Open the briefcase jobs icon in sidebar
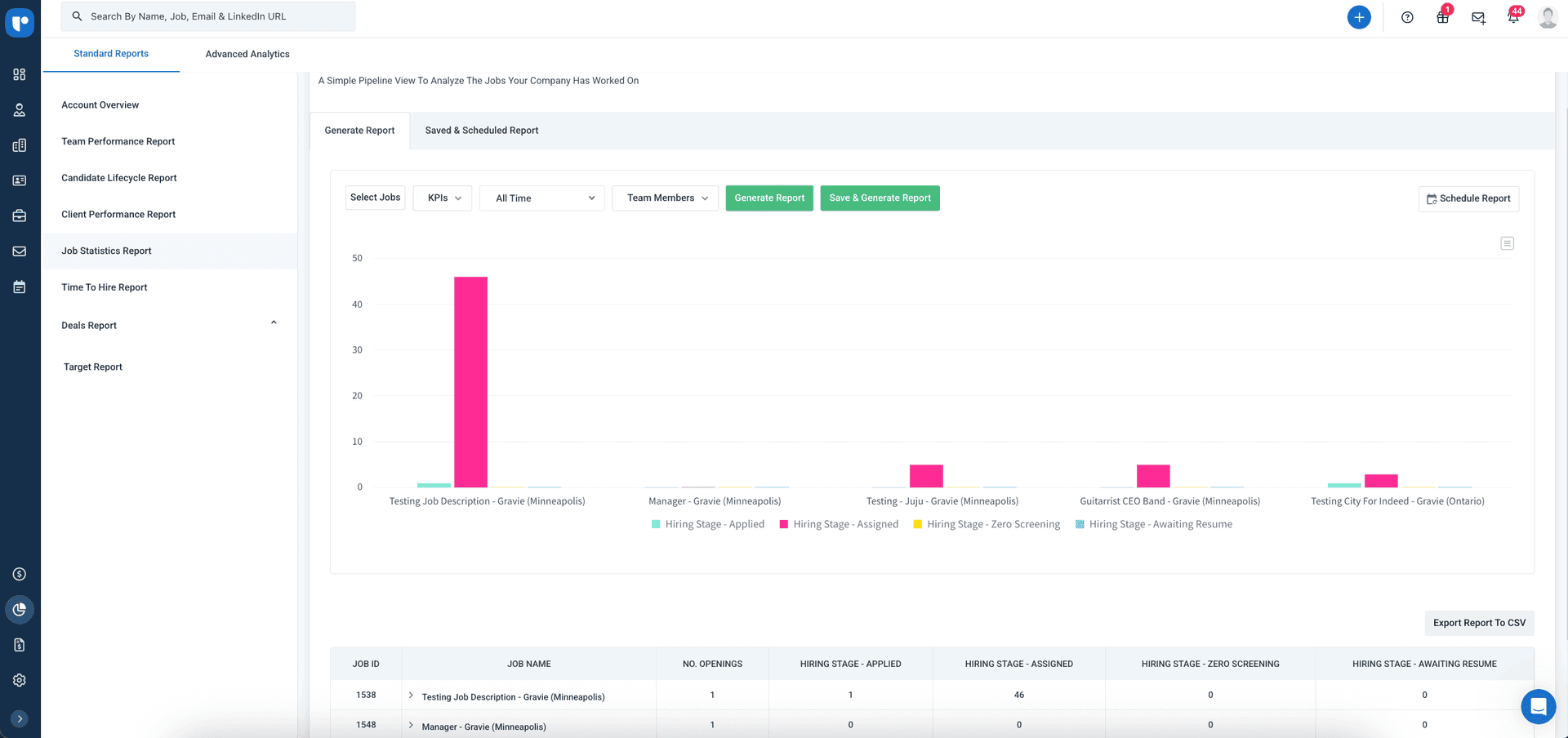Image resolution: width=1568 pixels, height=738 pixels. click(20, 216)
